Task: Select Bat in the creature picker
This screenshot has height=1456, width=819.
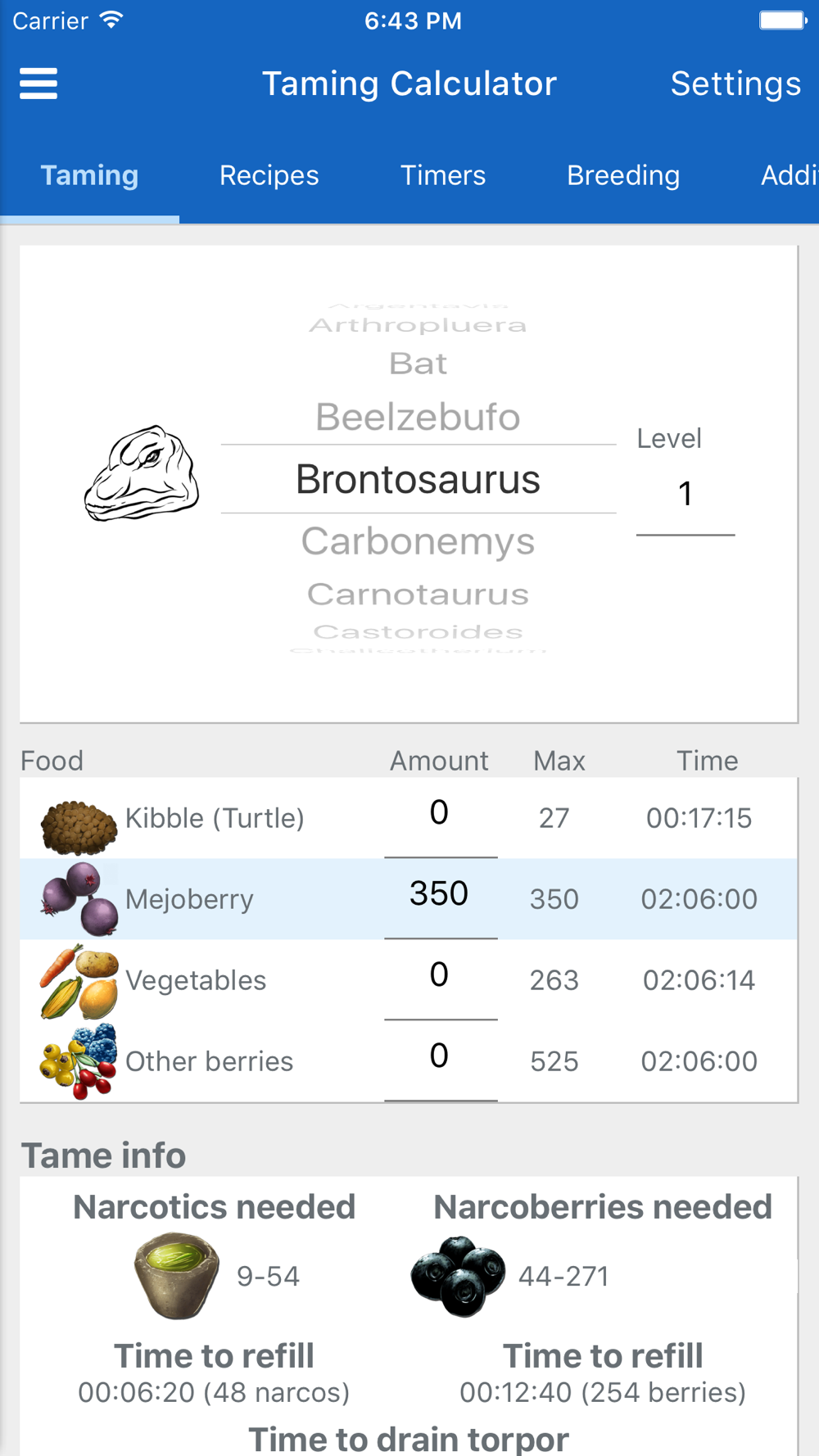Action: pos(418,363)
